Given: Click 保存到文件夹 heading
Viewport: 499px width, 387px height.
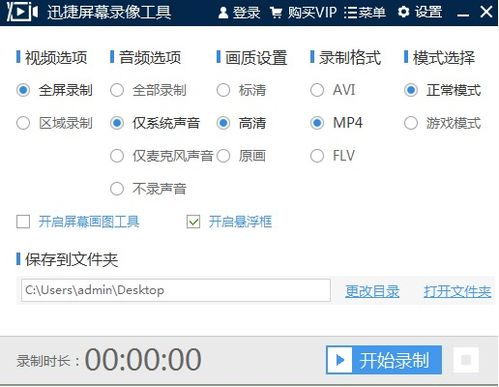Looking at the screenshot, I should click(x=72, y=260).
